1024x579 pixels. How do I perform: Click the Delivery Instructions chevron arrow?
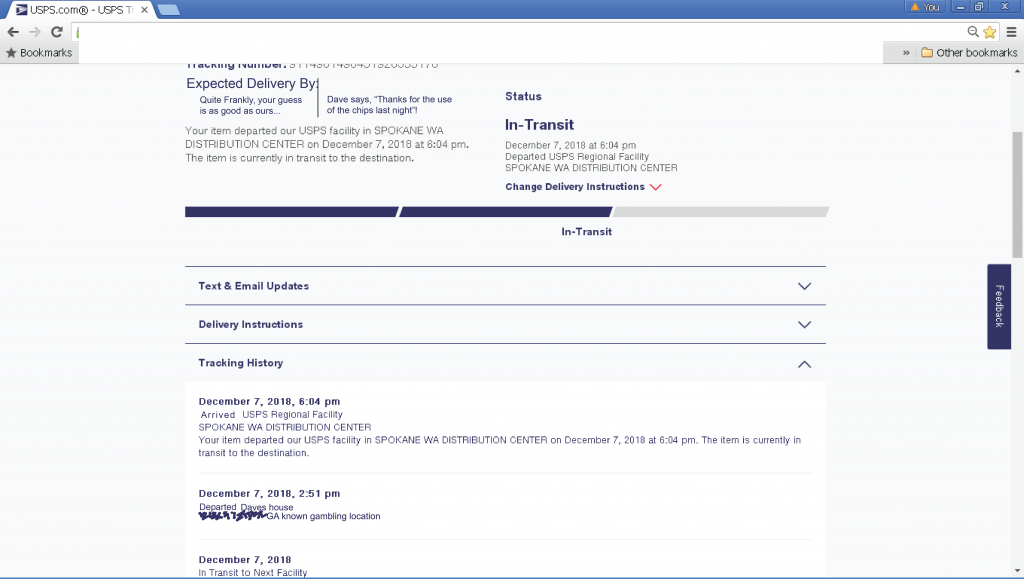click(x=805, y=325)
